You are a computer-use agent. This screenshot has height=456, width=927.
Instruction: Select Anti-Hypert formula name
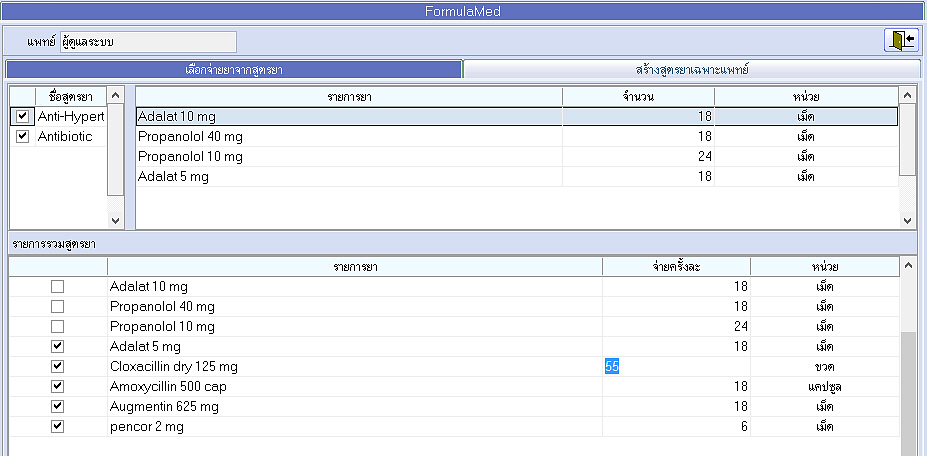coord(71,117)
